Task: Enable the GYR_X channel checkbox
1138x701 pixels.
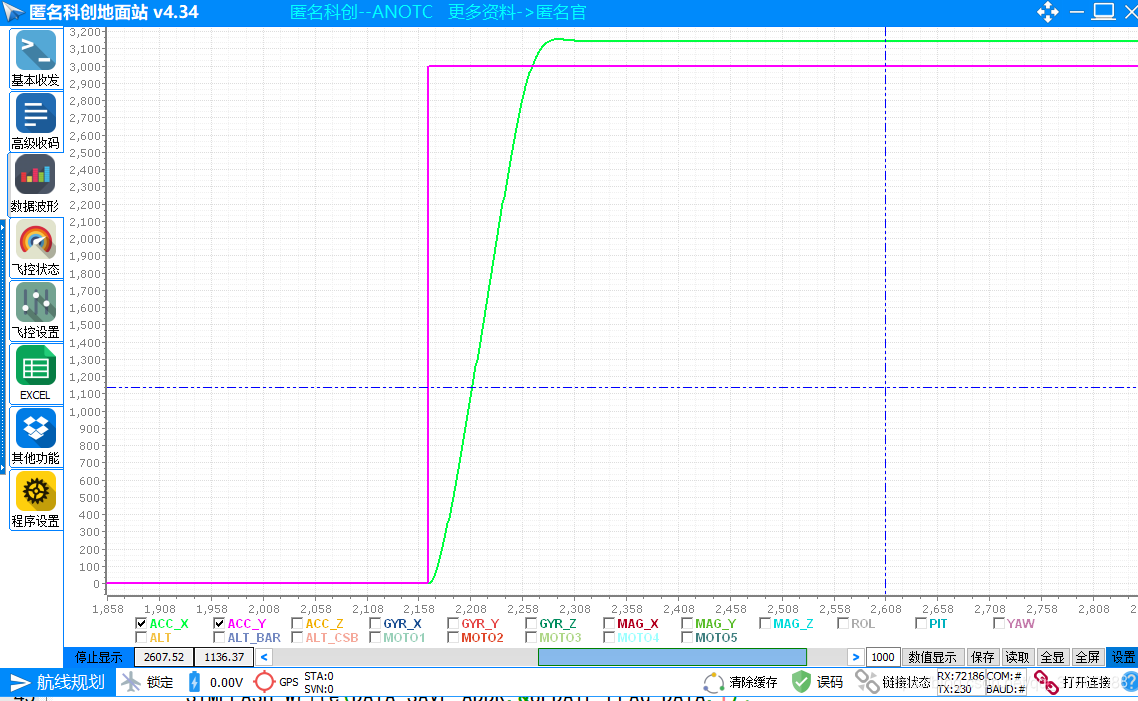Action: click(375, 623)
